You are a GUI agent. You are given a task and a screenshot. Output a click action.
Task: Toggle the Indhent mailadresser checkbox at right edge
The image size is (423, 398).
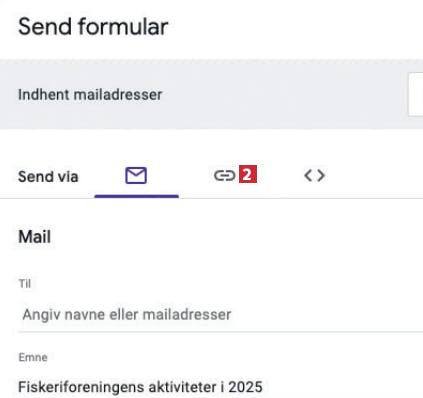point(416,94)
